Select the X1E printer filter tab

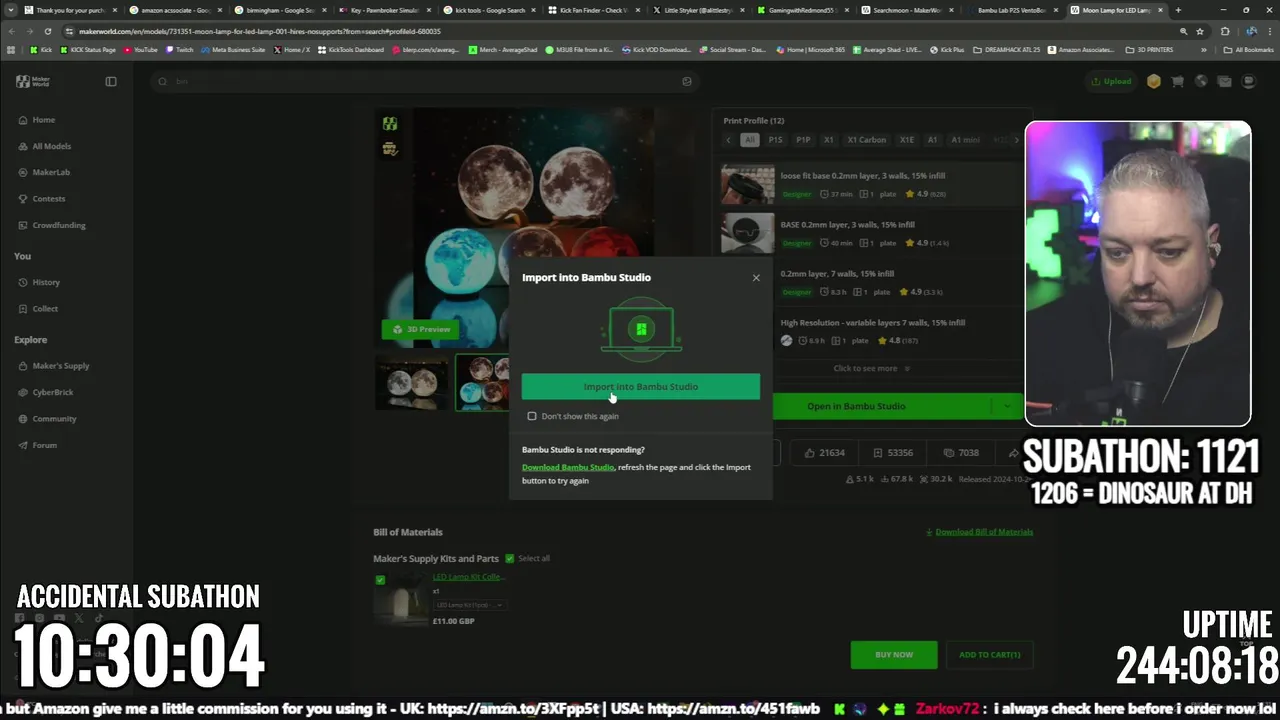906,140
